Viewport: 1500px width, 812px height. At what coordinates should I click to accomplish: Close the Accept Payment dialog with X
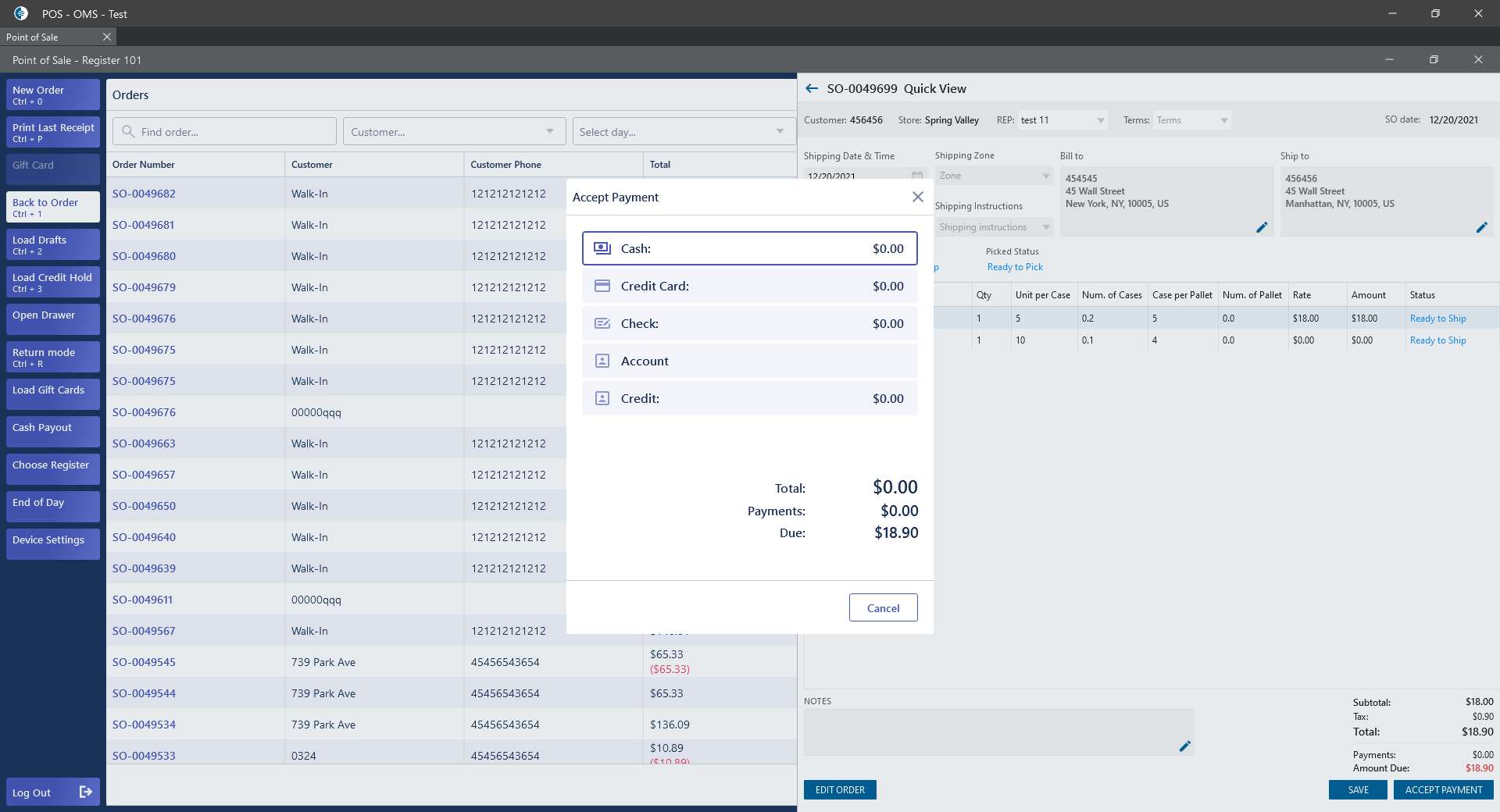pyautogui.click(x=917, y=198)
